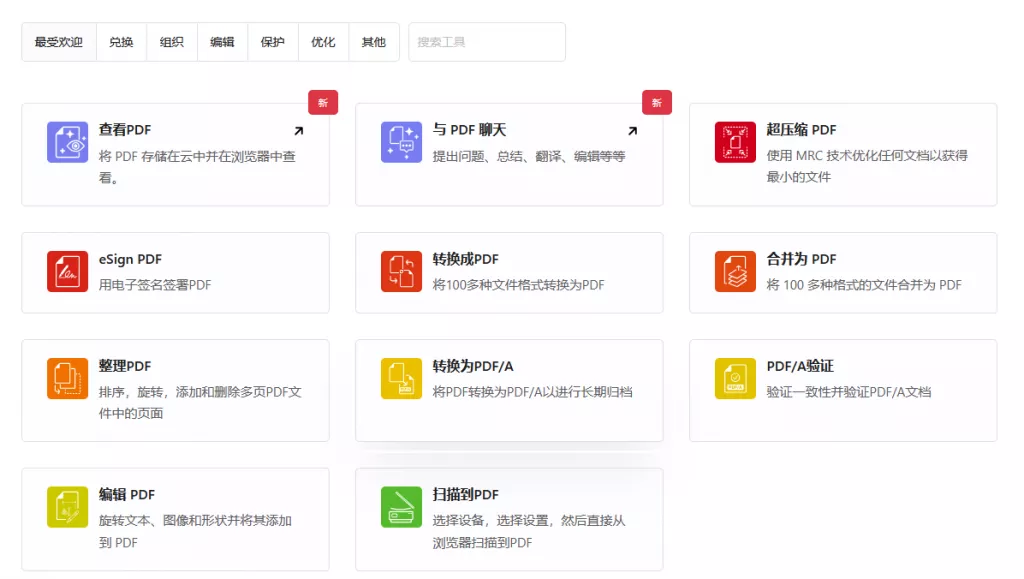Image resolution: width=1024 pixels, height=579 pixels.
Task: Open the PDF/A验证 validation icon
Action: [x=734, y=379]
